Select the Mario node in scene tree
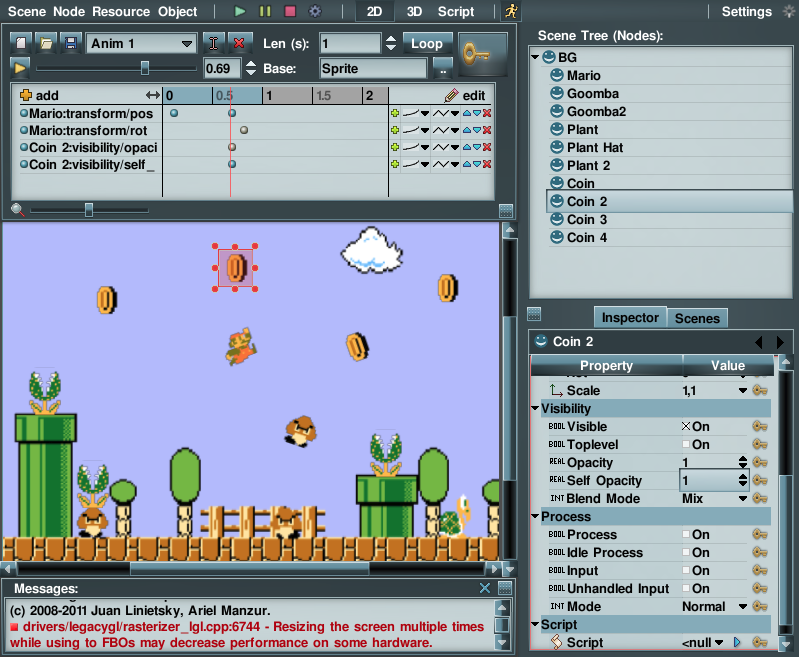 tap(583, 75)
